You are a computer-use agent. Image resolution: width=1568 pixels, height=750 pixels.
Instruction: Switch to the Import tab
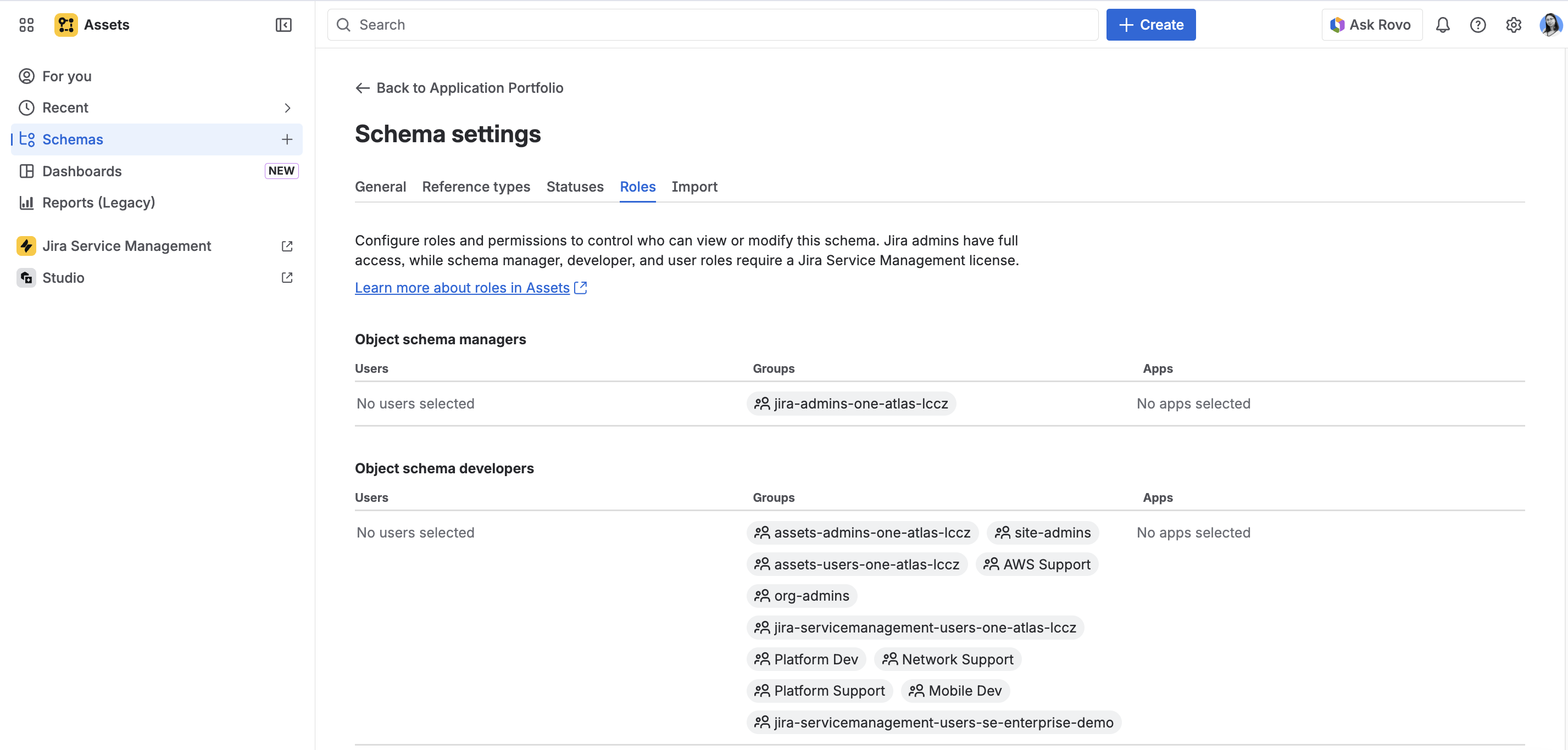point(694,187)
